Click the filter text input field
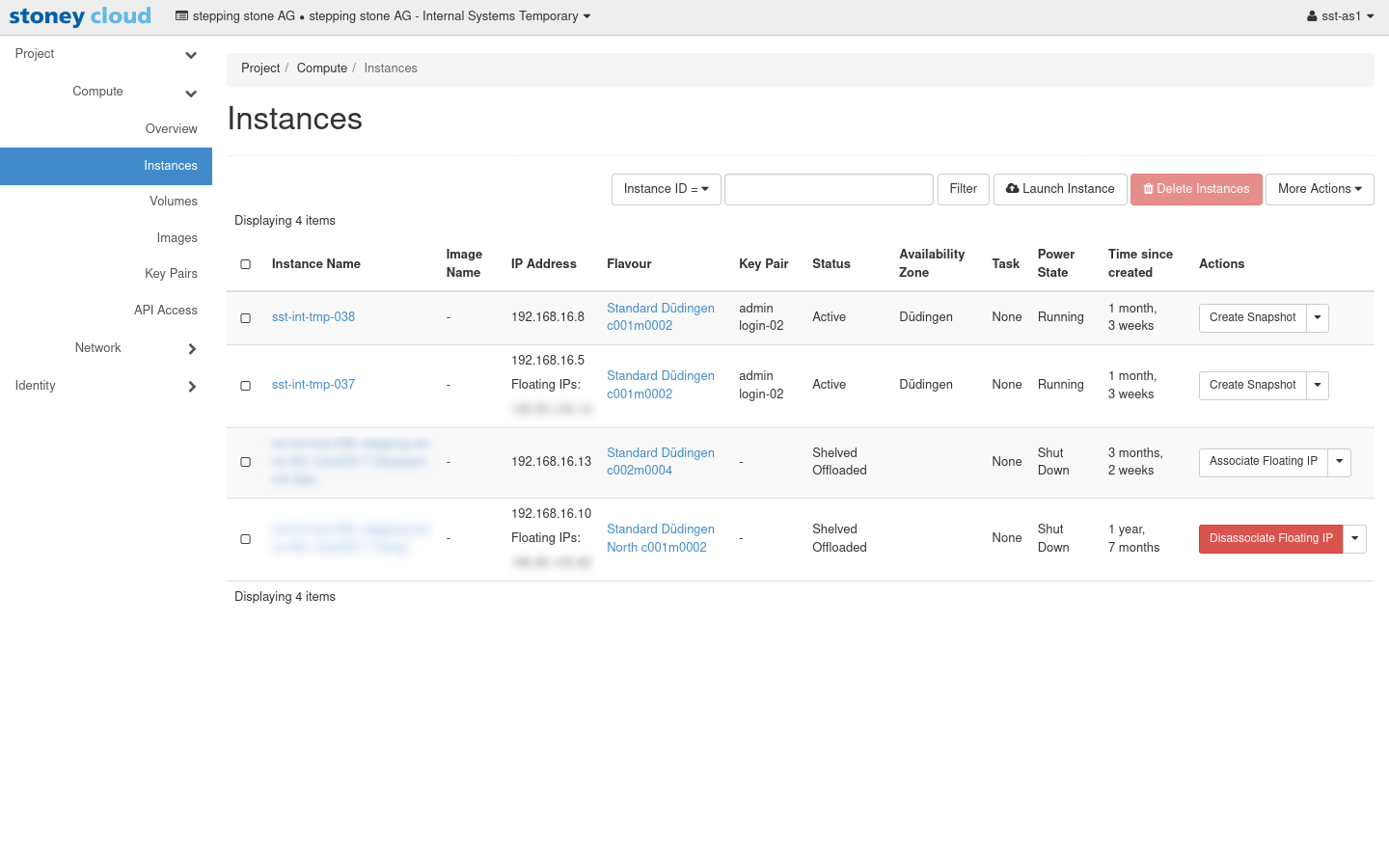 829,189
